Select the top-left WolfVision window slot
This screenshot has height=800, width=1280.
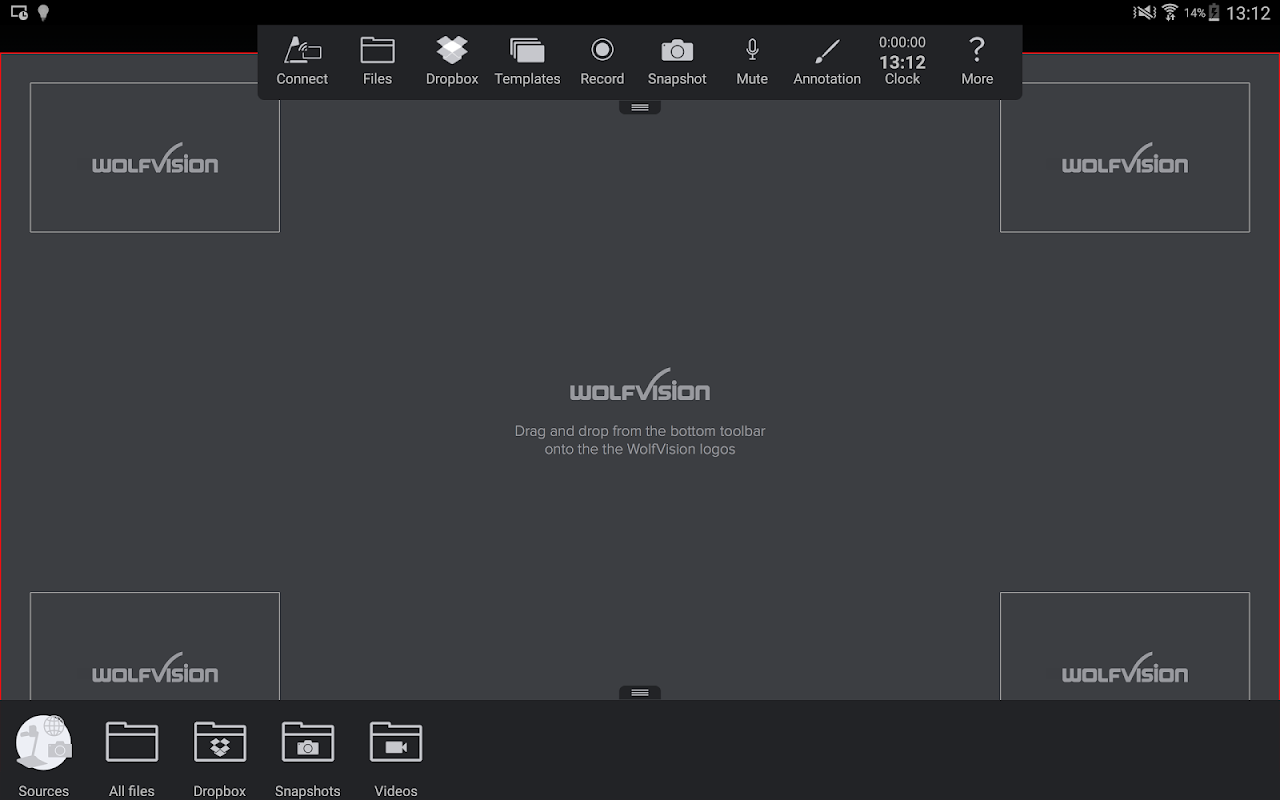(155, 157)
